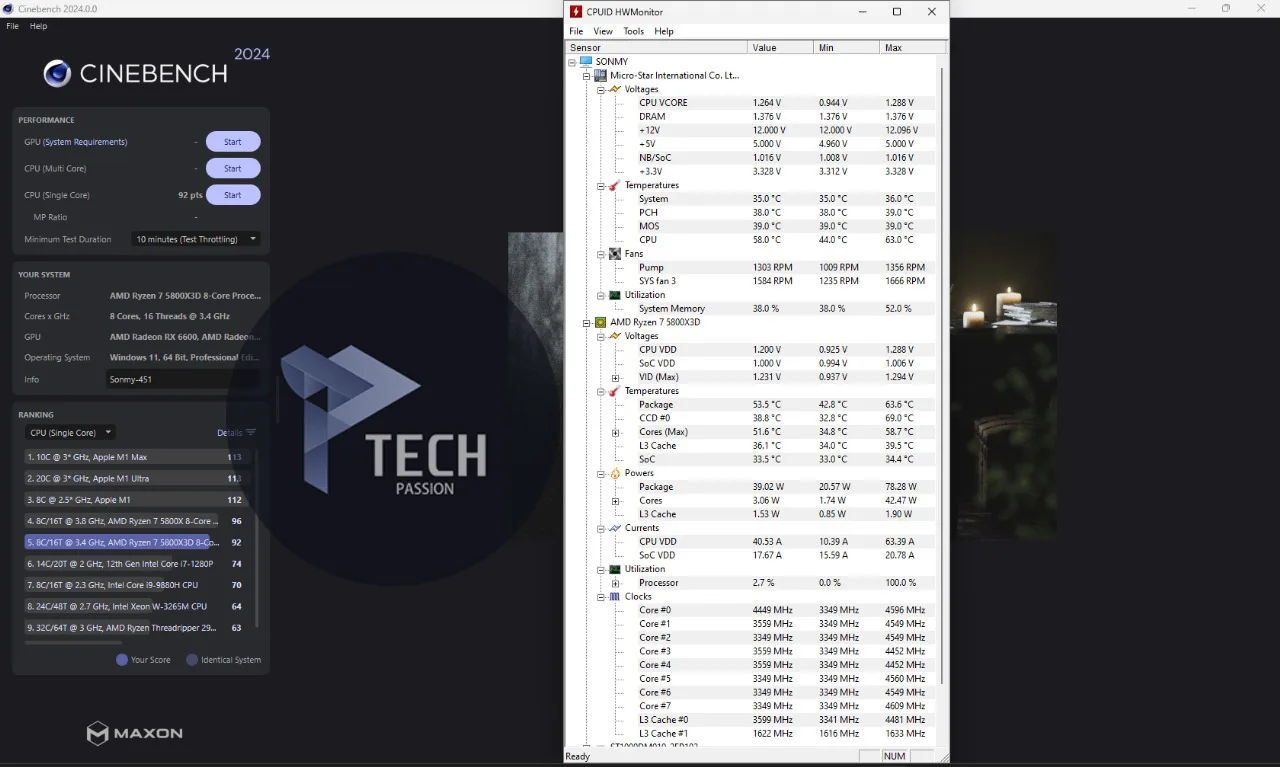Click the Details link in Ranking
The image size is (1280, 767).
229,433
